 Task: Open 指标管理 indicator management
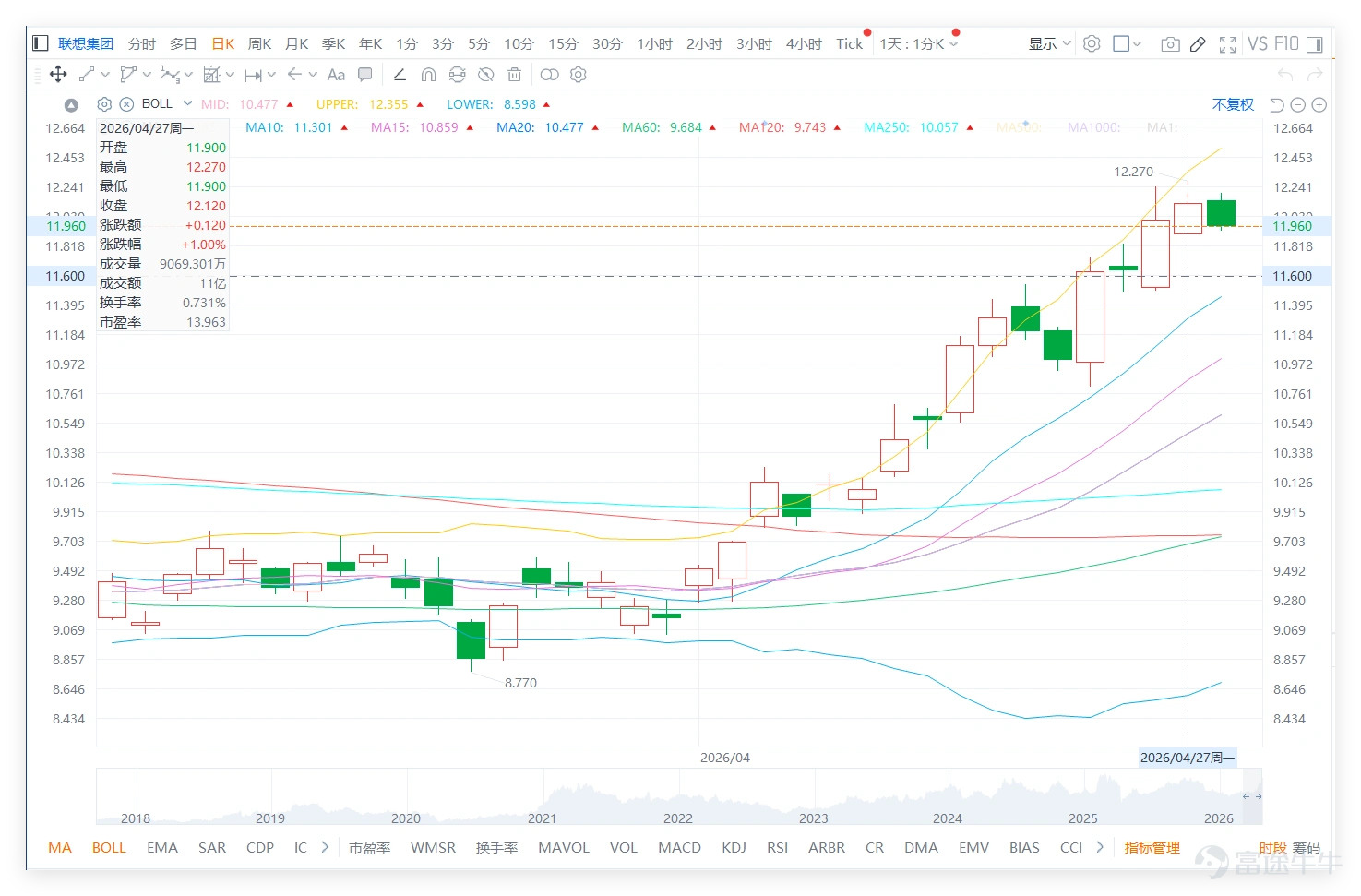1152,847
